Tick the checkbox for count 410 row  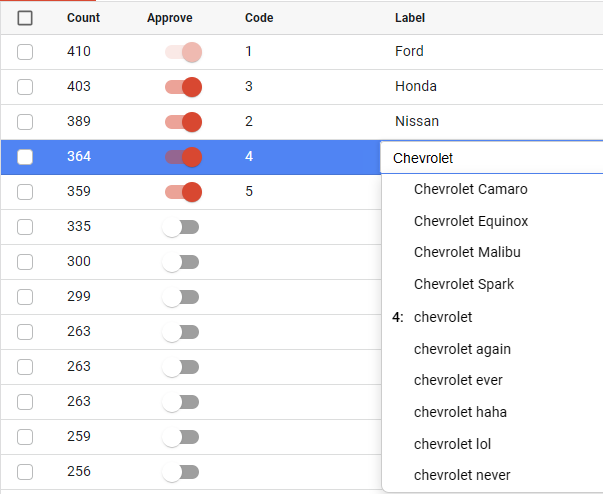click(25, 52)
